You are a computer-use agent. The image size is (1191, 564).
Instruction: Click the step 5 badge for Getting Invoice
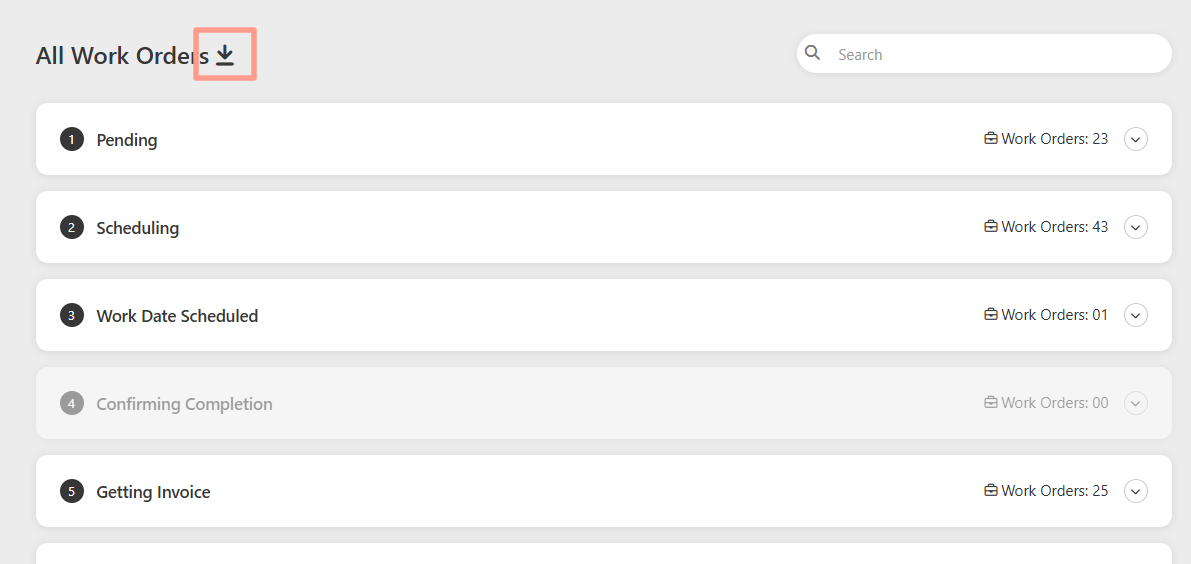(71, 492)
